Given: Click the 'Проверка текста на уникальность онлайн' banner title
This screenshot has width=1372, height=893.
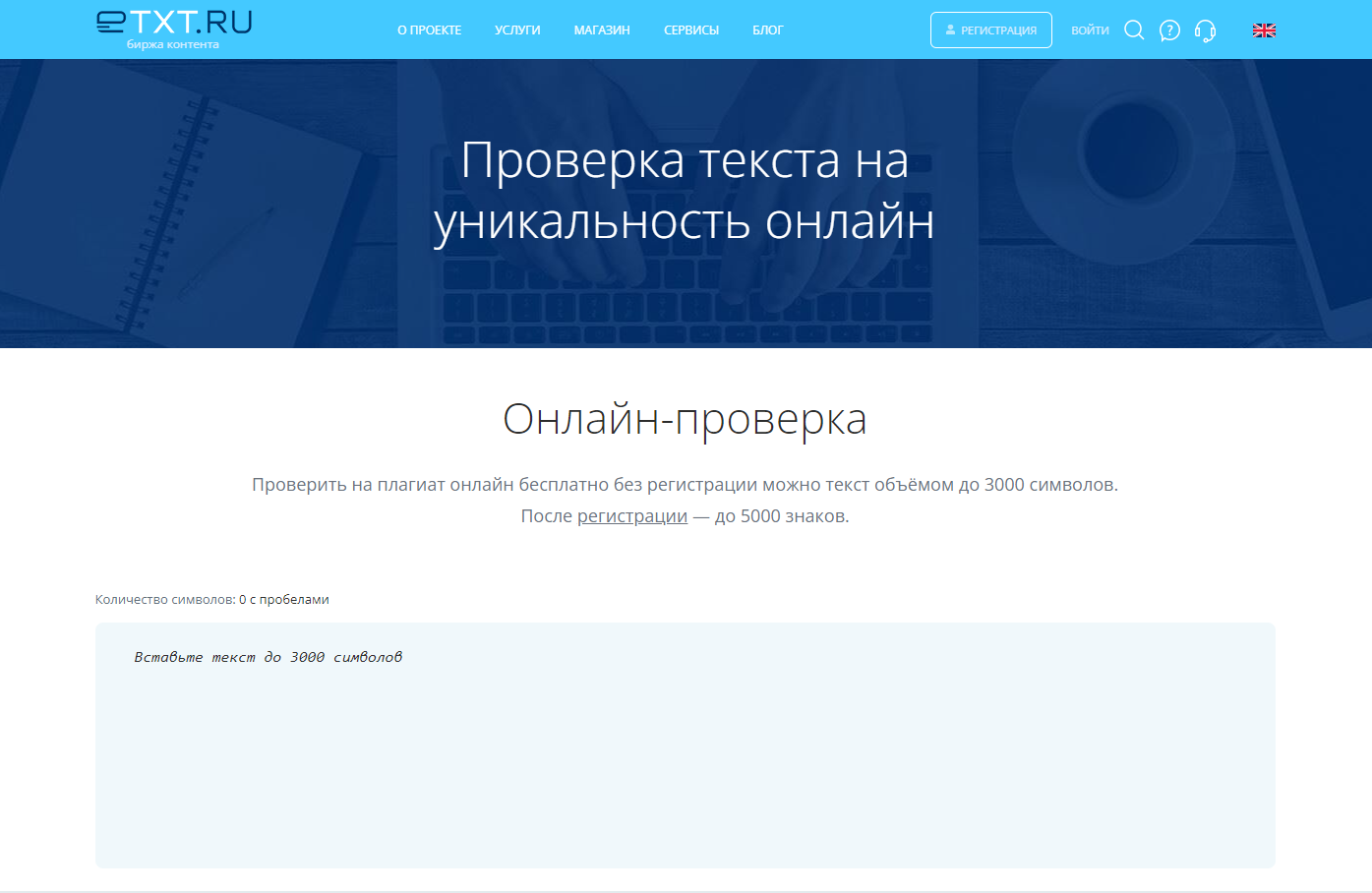Looking at the screenshot, I should (686, 191).
